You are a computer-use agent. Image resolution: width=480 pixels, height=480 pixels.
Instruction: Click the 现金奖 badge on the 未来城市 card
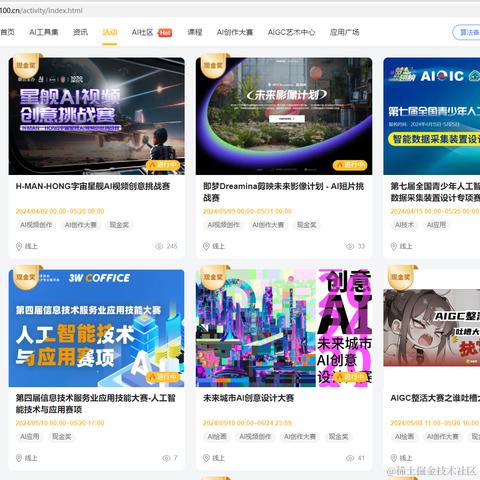pyautogui.click(x=214, y=277)
